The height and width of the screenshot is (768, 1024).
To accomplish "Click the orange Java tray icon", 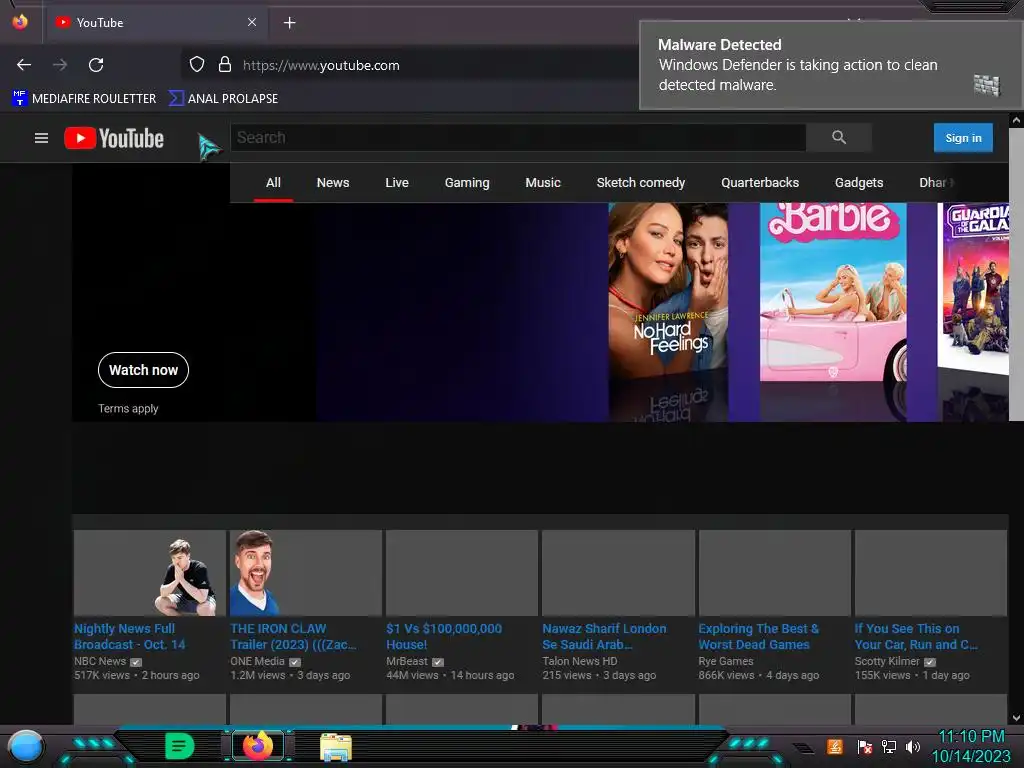I will (835, 746).
